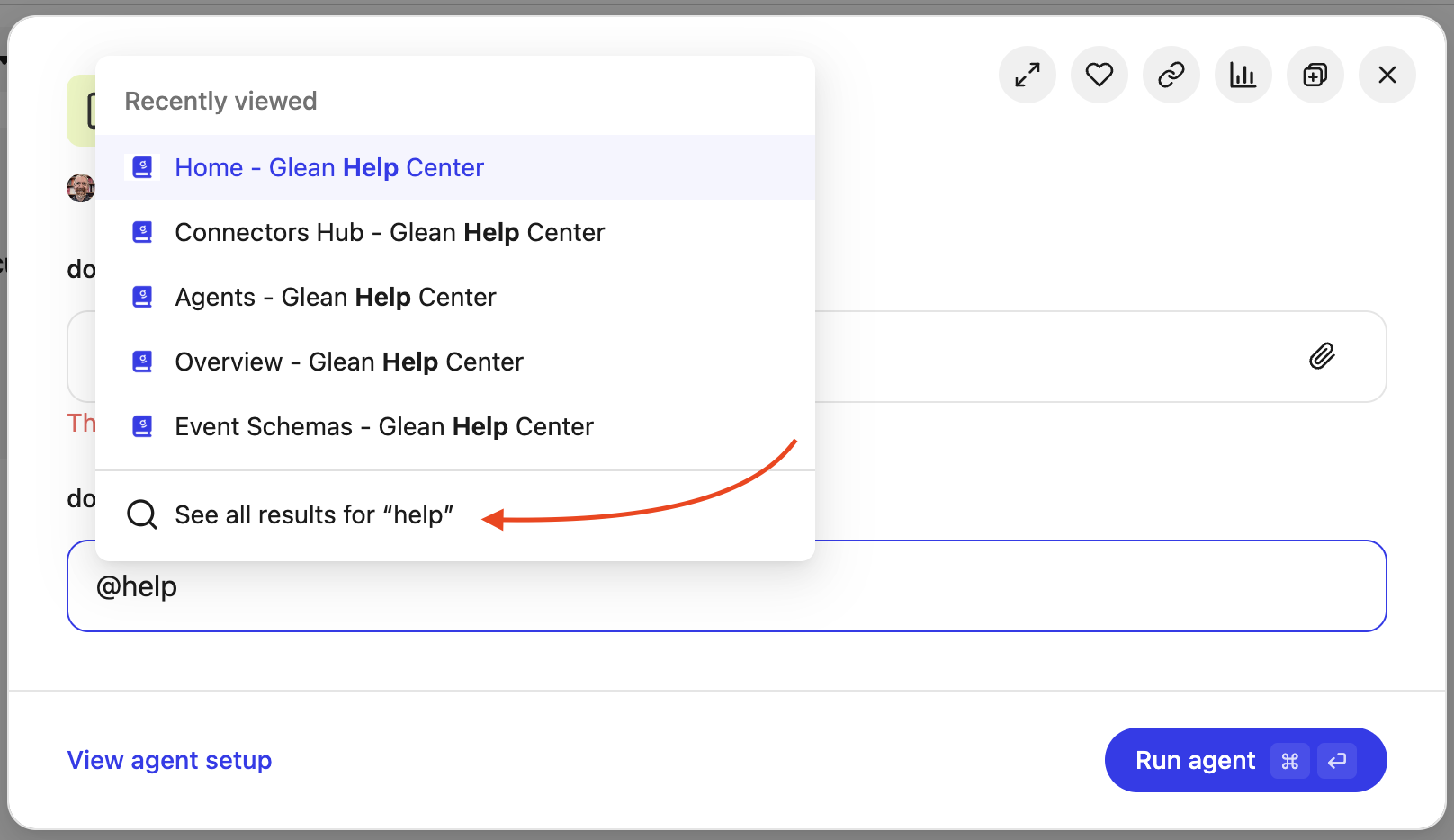Select Home - Glean Help Center result
This screenshot has width=1454, height=840.
455,167
